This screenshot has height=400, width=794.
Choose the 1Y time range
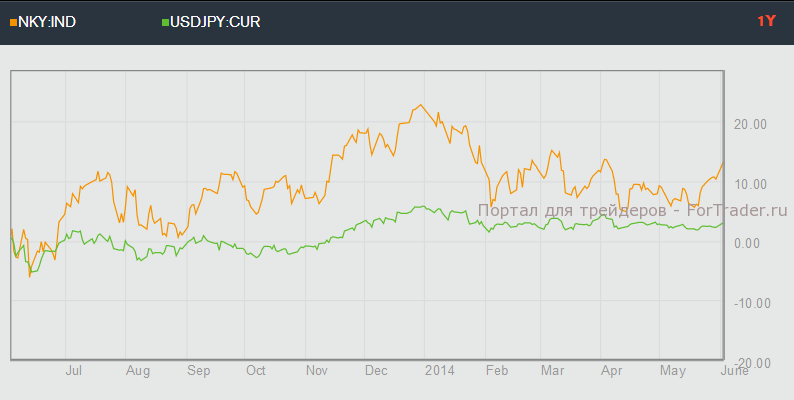point(766,21)
